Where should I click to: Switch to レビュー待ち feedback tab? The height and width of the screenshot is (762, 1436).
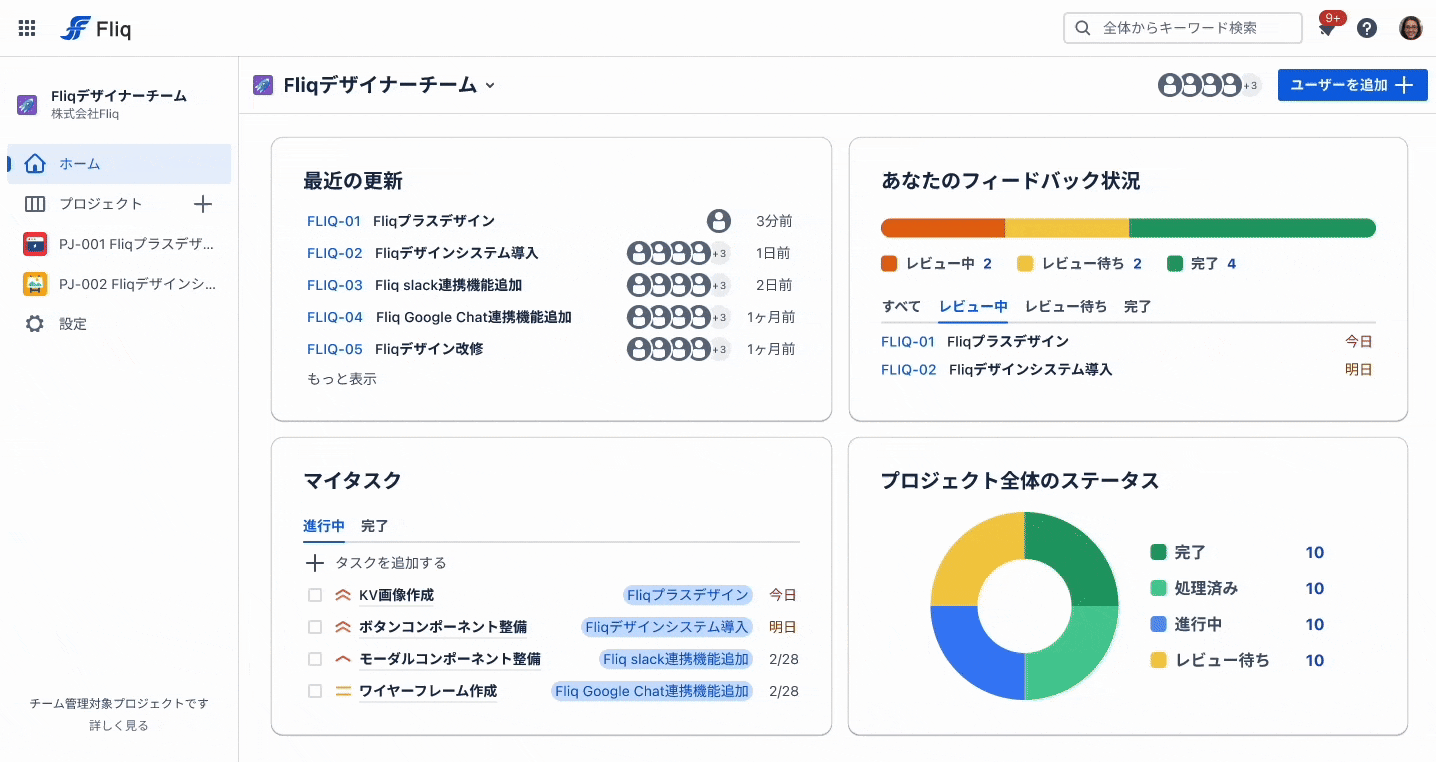1066,307
